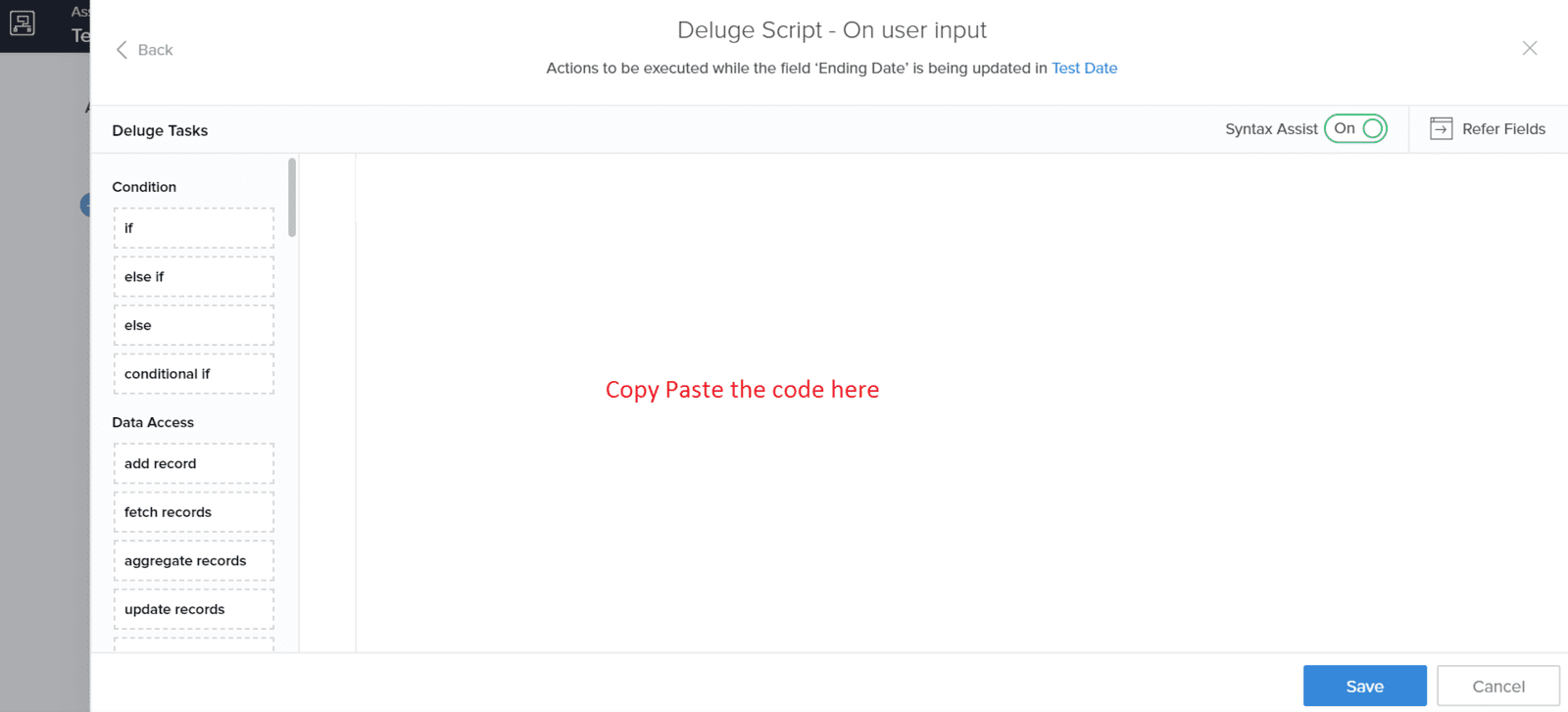
Task: Select the 'fetch records' task
Action: (194, 512)
